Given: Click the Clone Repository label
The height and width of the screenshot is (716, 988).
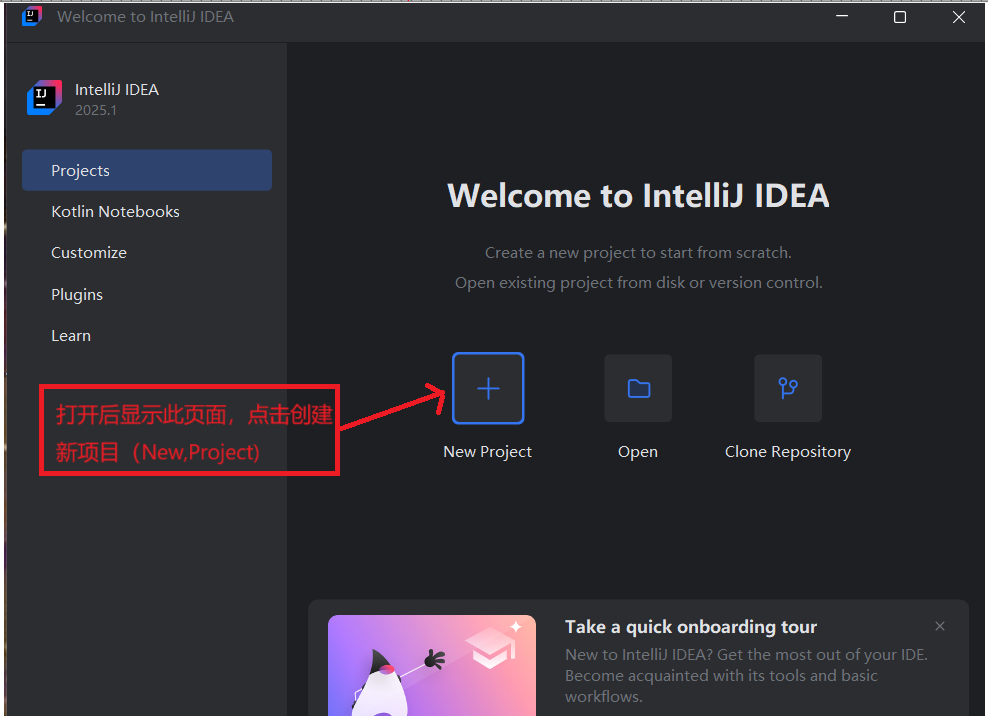Looking at the screenshot, I should pyautogui.click(x=788, y=452).
